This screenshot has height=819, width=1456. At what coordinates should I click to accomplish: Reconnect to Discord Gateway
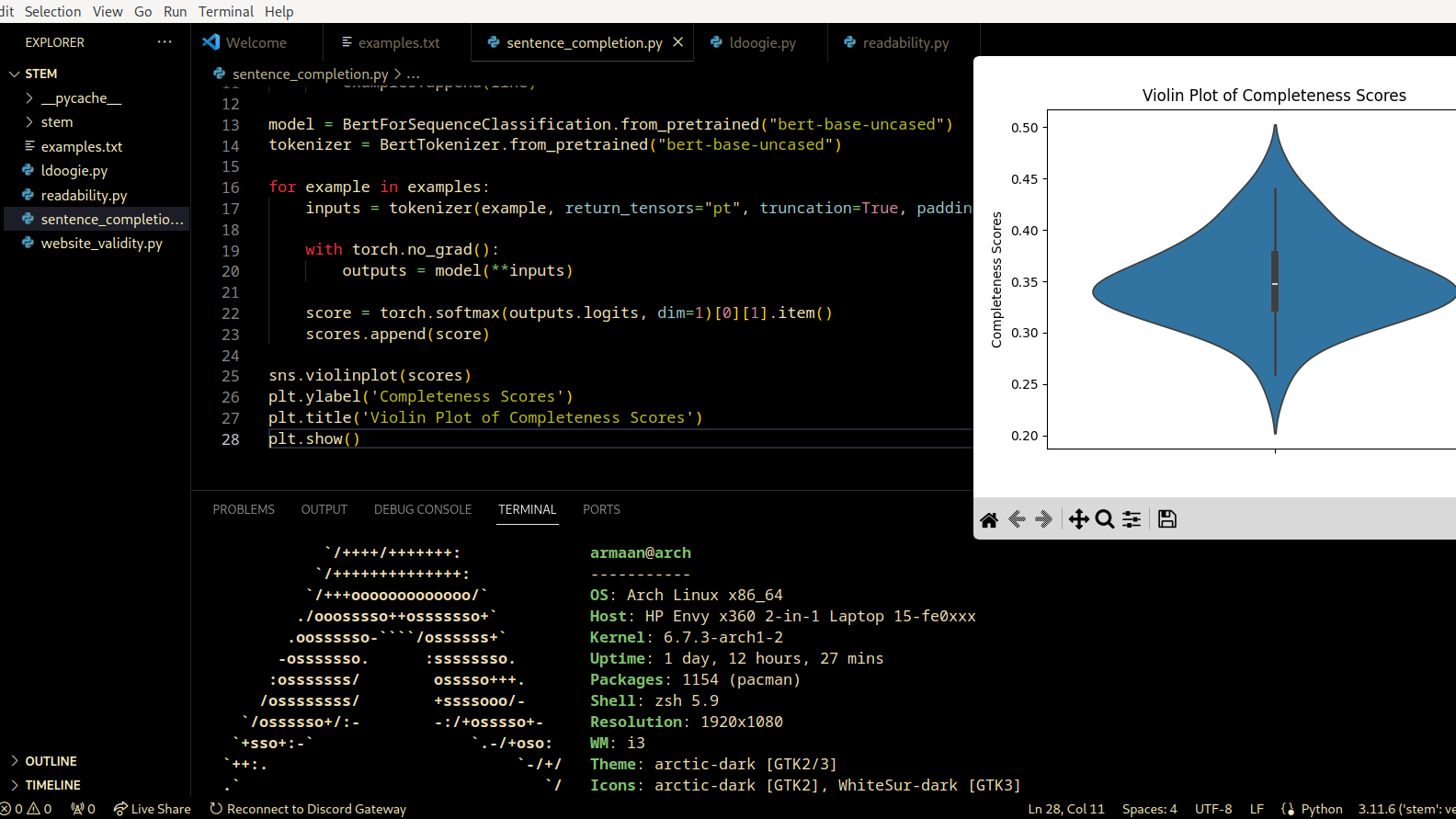pyautogui.click(x=308, y=809)
